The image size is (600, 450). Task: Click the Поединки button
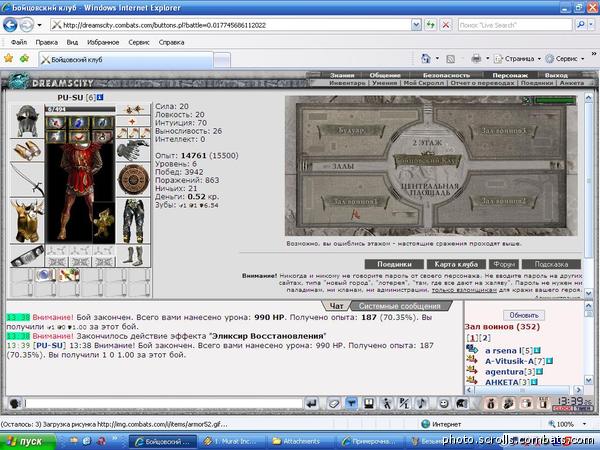(394, 264)
